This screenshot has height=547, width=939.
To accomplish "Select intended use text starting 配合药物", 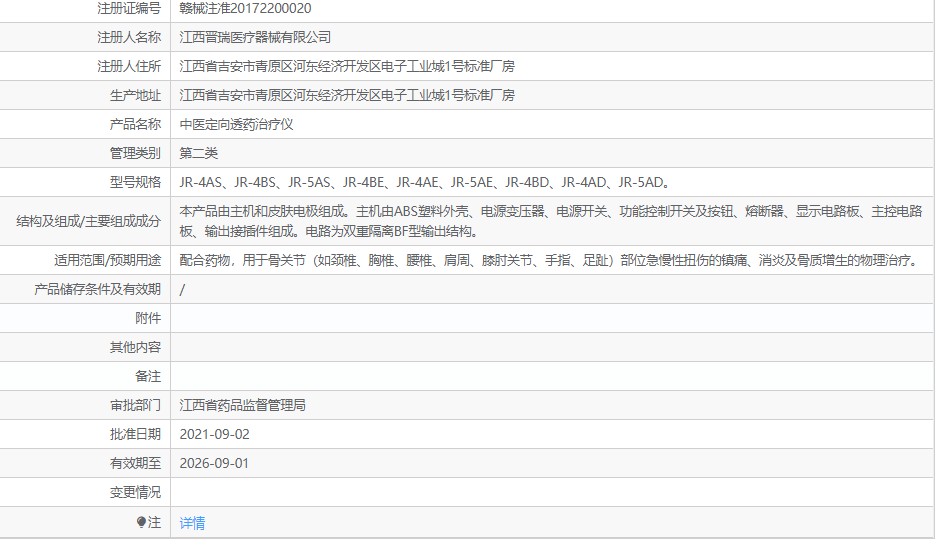I will tap(550, 261).
